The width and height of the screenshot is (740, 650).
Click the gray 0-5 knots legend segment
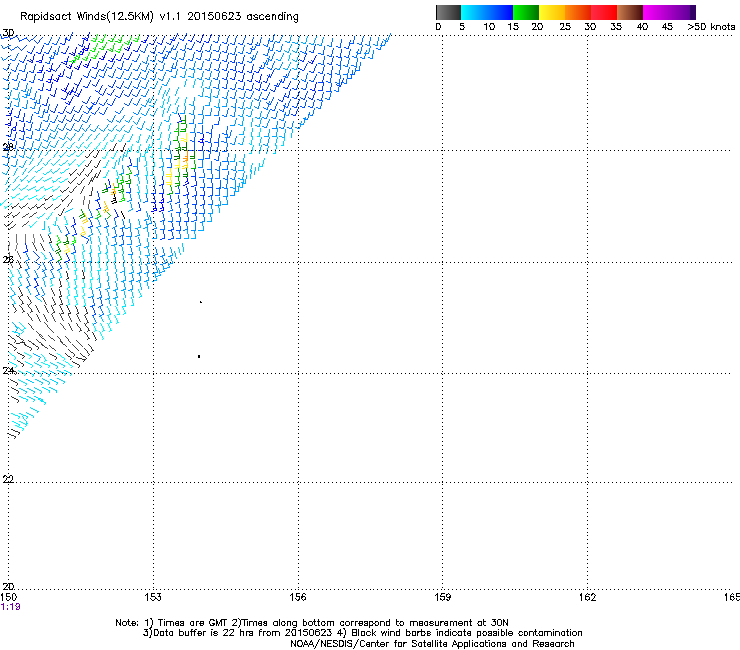[x=448, y=12]
